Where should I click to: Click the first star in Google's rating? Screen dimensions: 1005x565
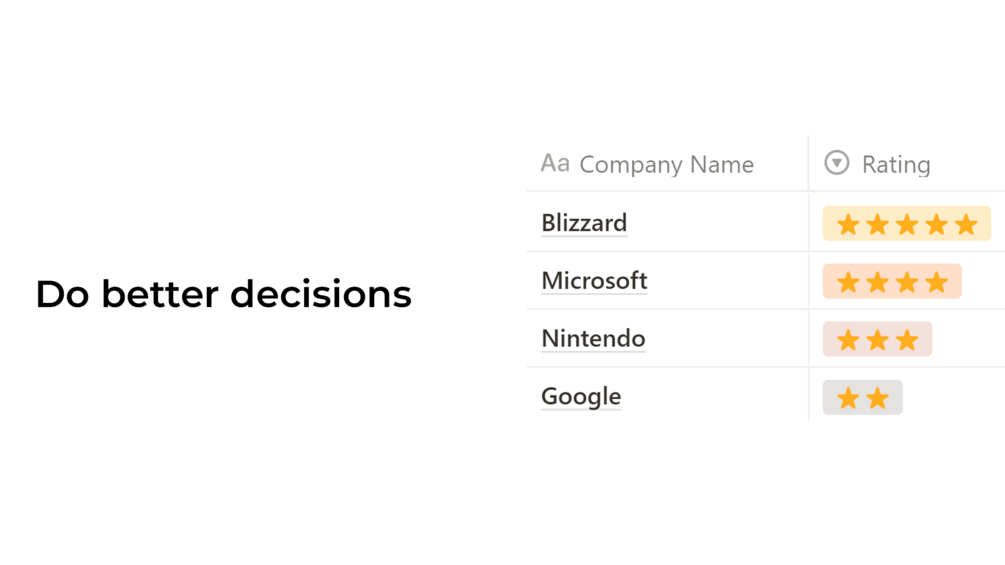coord(848,398)
